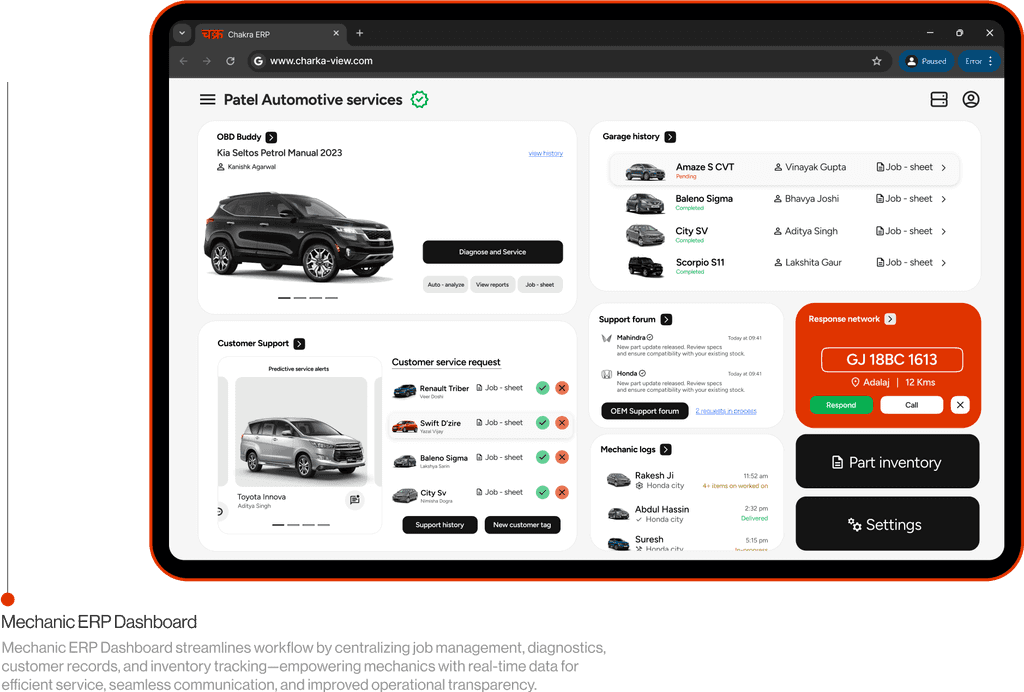Close the Chakra ERP tab
Image resolution: width=1024 pixels, height=692 pixels.
336,33
